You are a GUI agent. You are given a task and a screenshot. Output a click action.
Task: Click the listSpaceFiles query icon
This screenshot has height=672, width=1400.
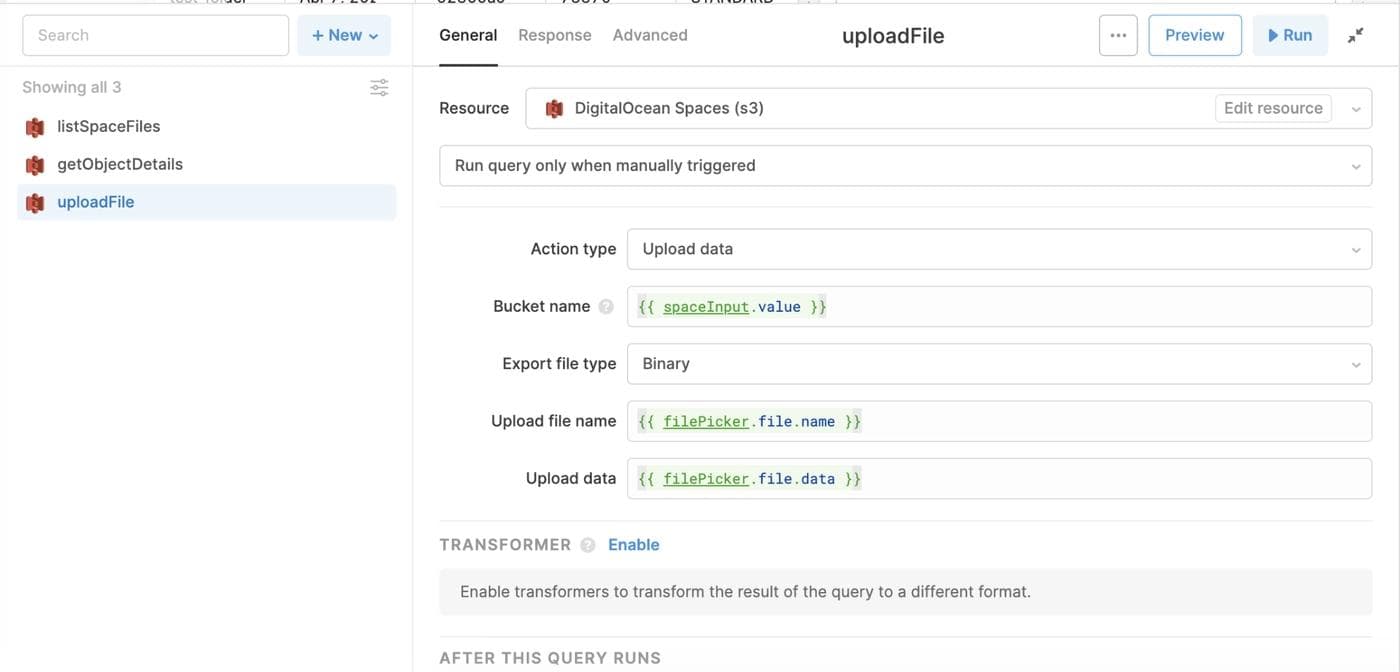35,127
